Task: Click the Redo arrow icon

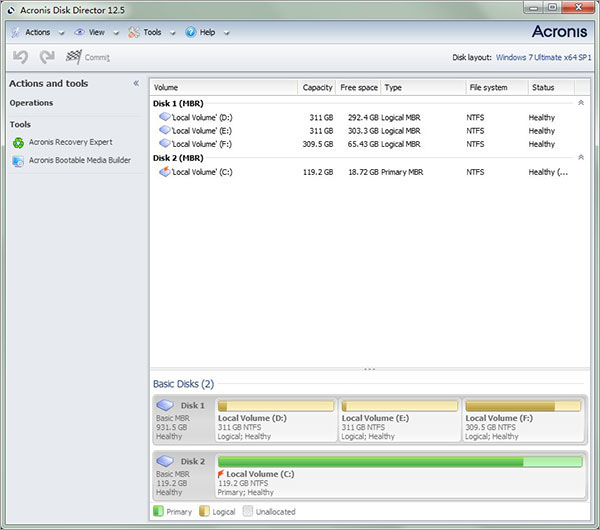Action: tap(47, 57)
